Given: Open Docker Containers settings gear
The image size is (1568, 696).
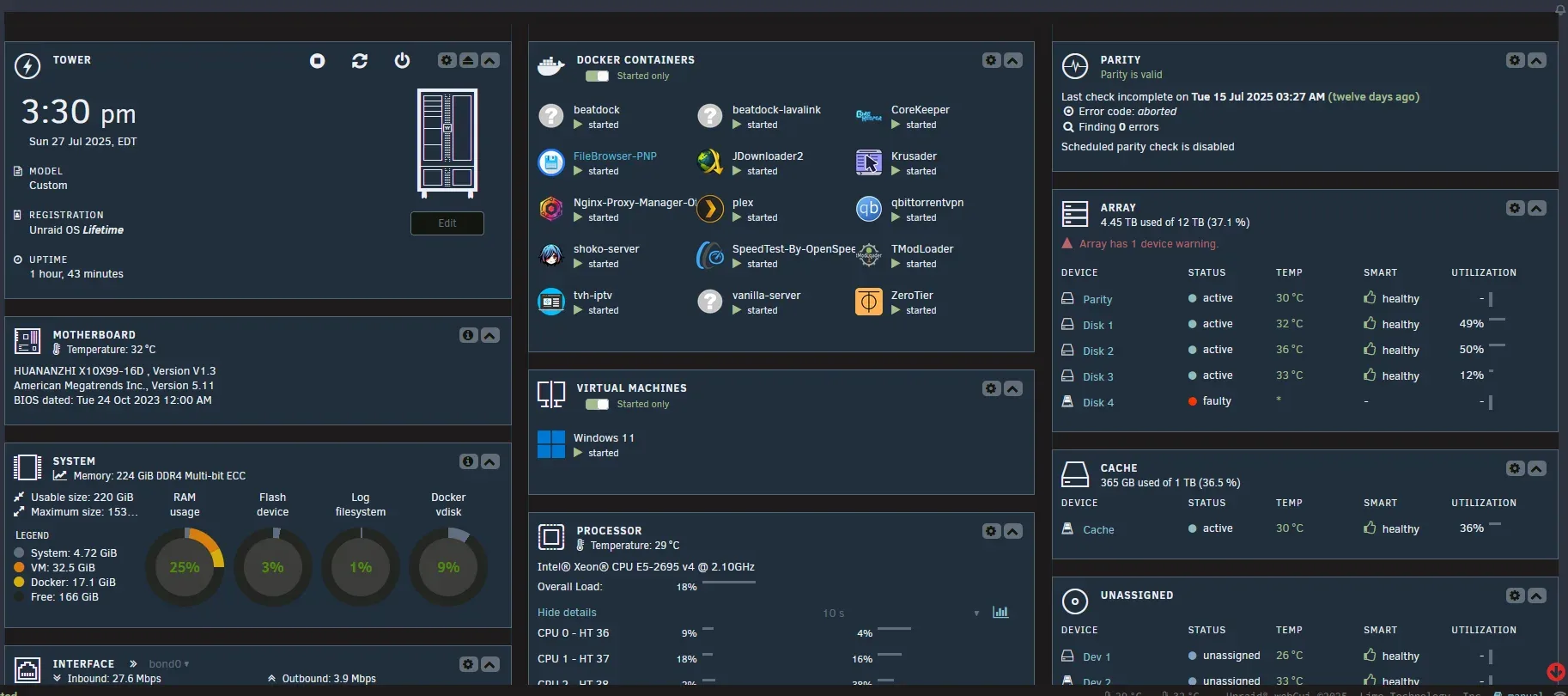Looking at the screenshot, I should pos(992,60).
